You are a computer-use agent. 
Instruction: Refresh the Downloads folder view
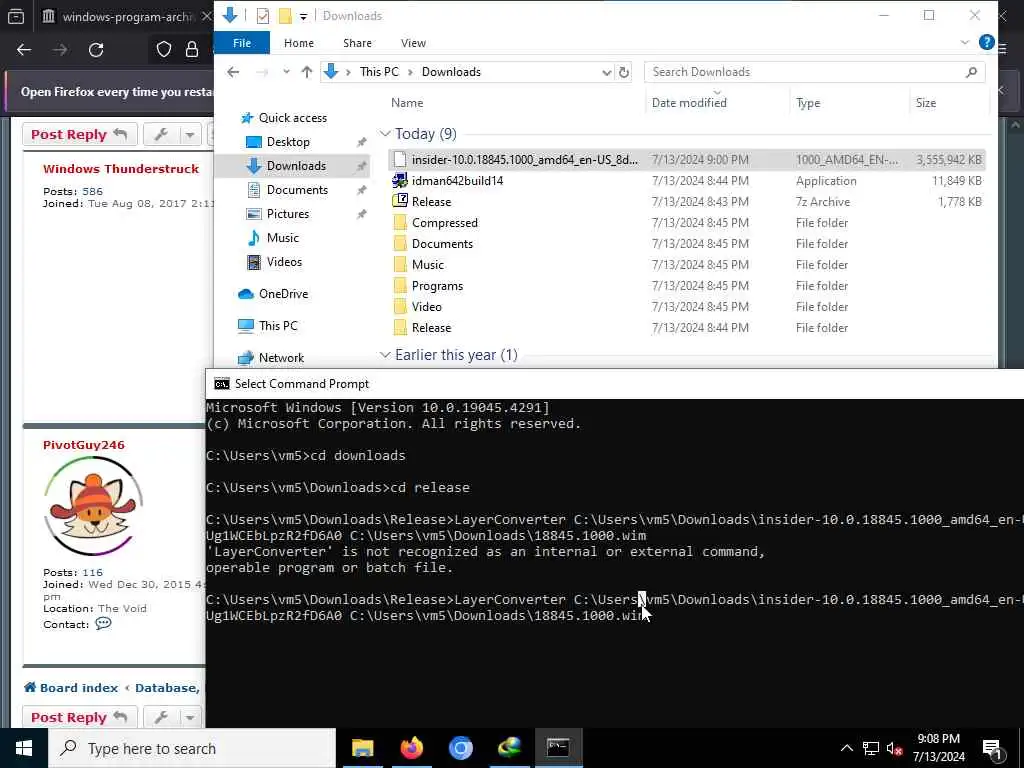tap(624, 72)
